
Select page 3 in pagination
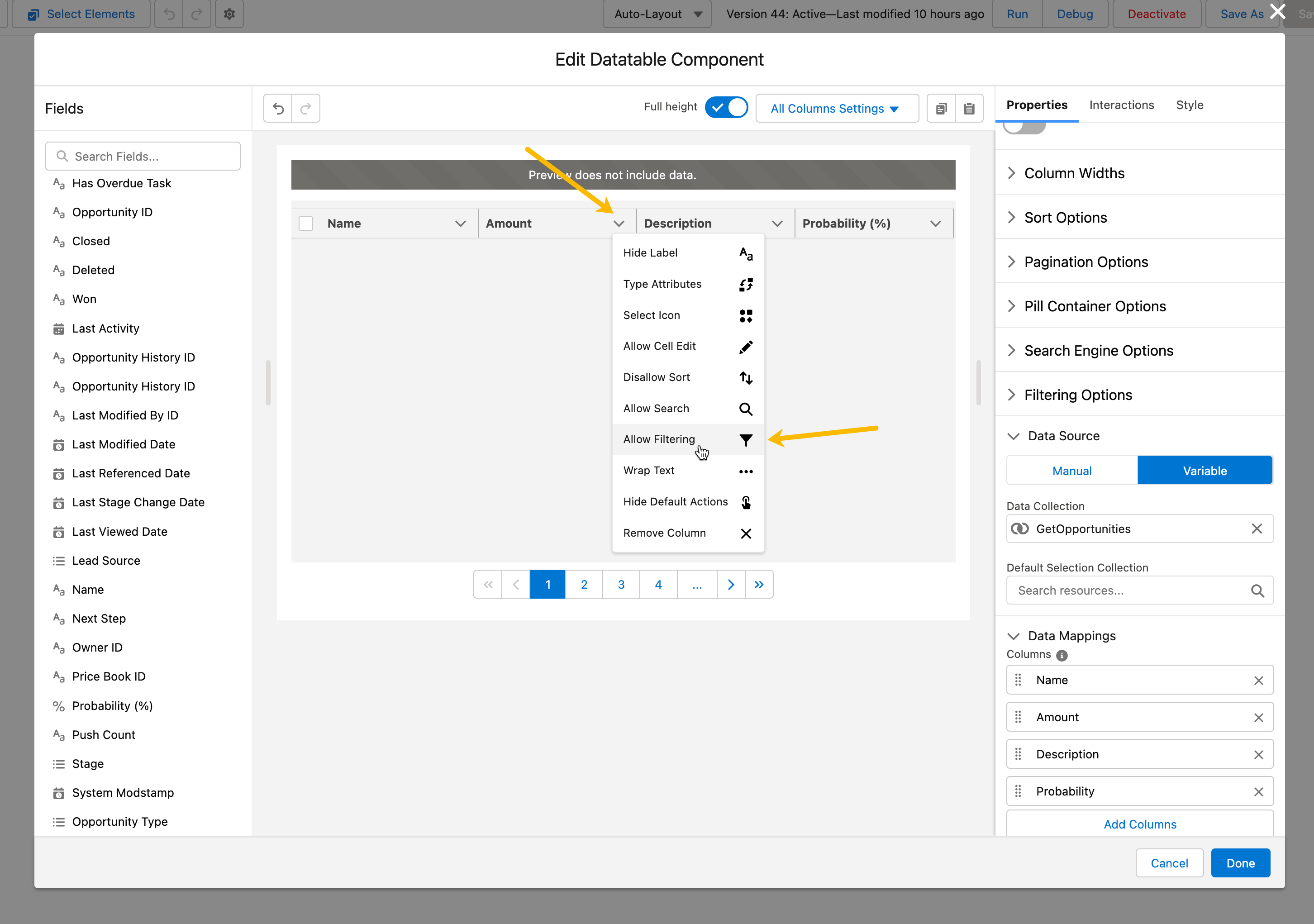[x=621, y=584]
